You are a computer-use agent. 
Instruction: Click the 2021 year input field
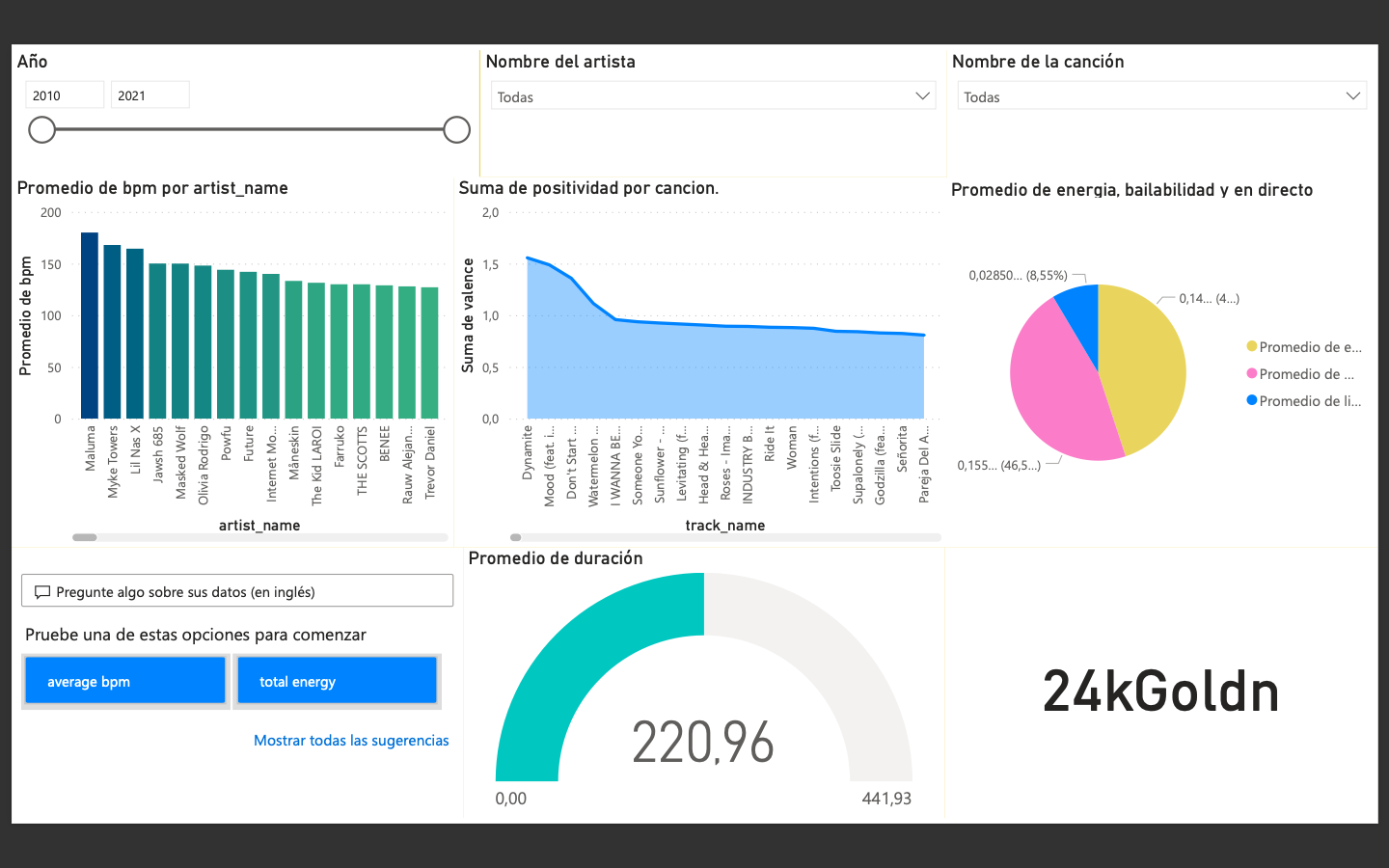tap(150, 94)
